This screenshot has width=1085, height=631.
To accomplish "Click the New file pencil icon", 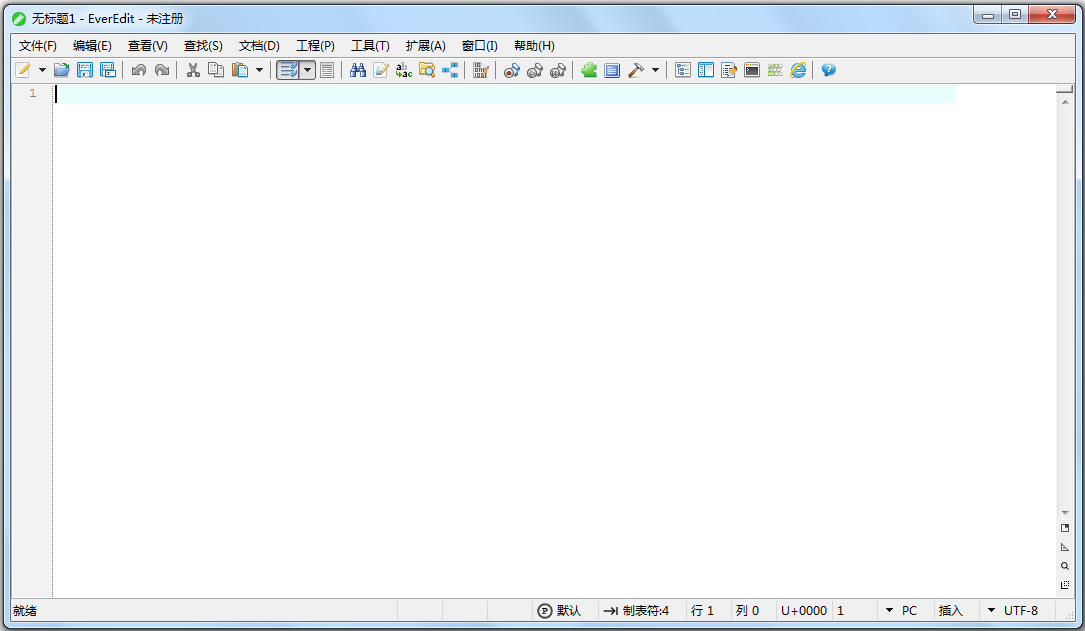I will 23,70.
